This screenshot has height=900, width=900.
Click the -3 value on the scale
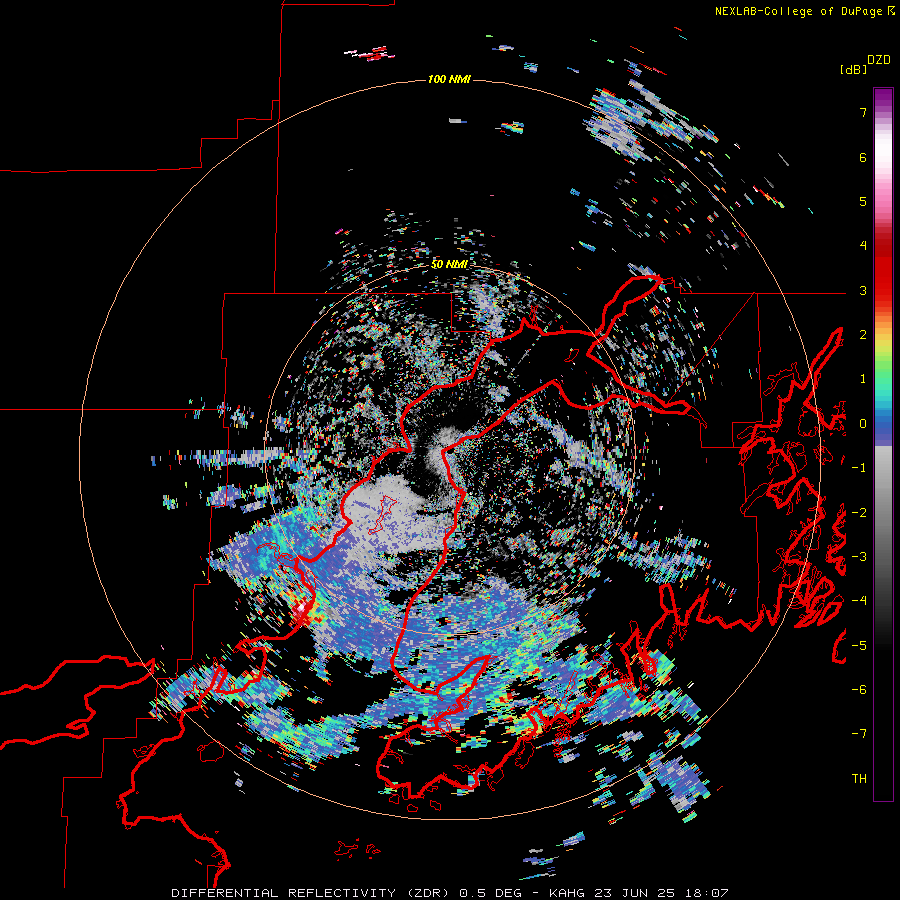(859, 557)
